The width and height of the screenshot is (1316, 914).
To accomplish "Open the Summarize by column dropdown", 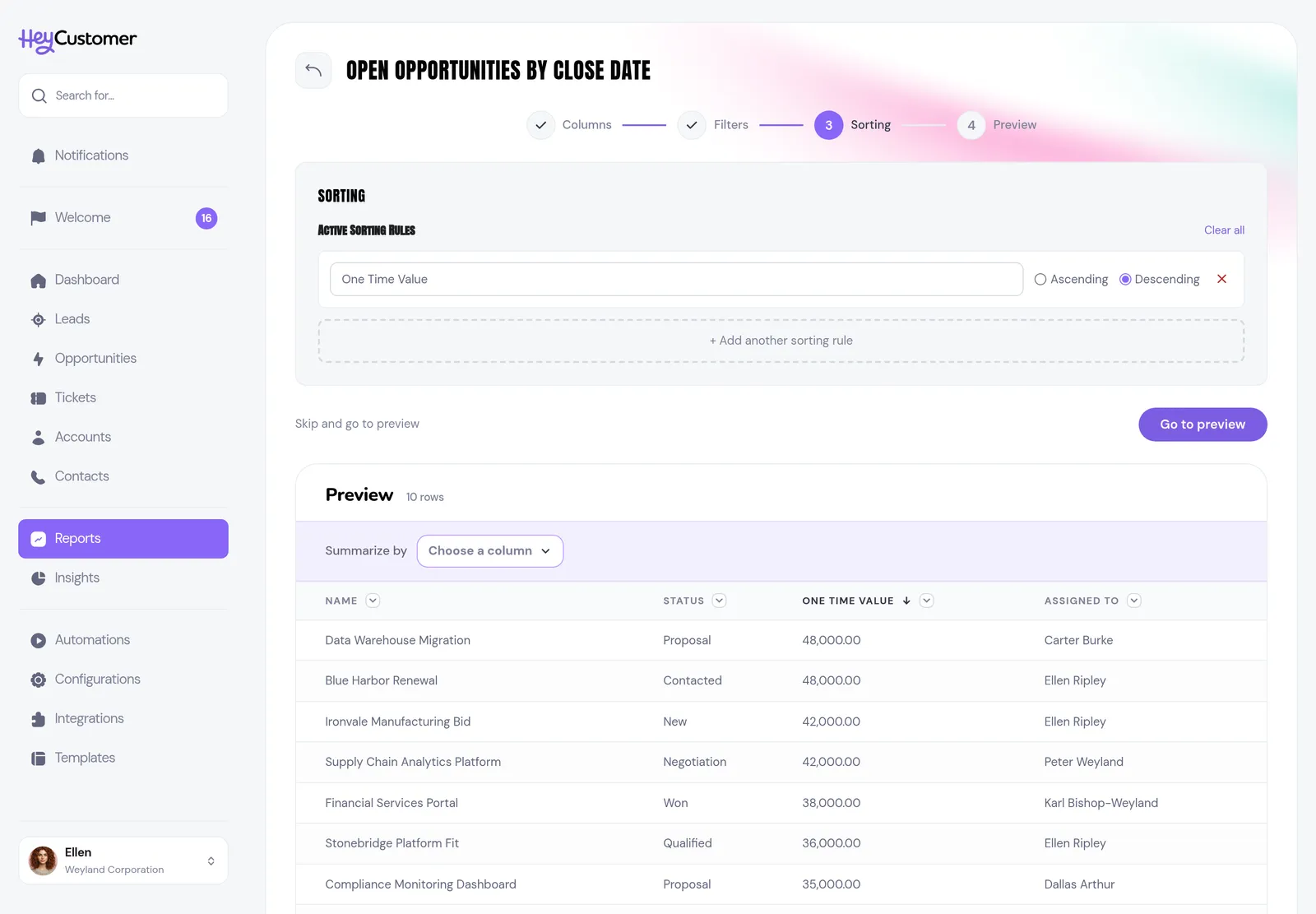I will pos(489,551).
